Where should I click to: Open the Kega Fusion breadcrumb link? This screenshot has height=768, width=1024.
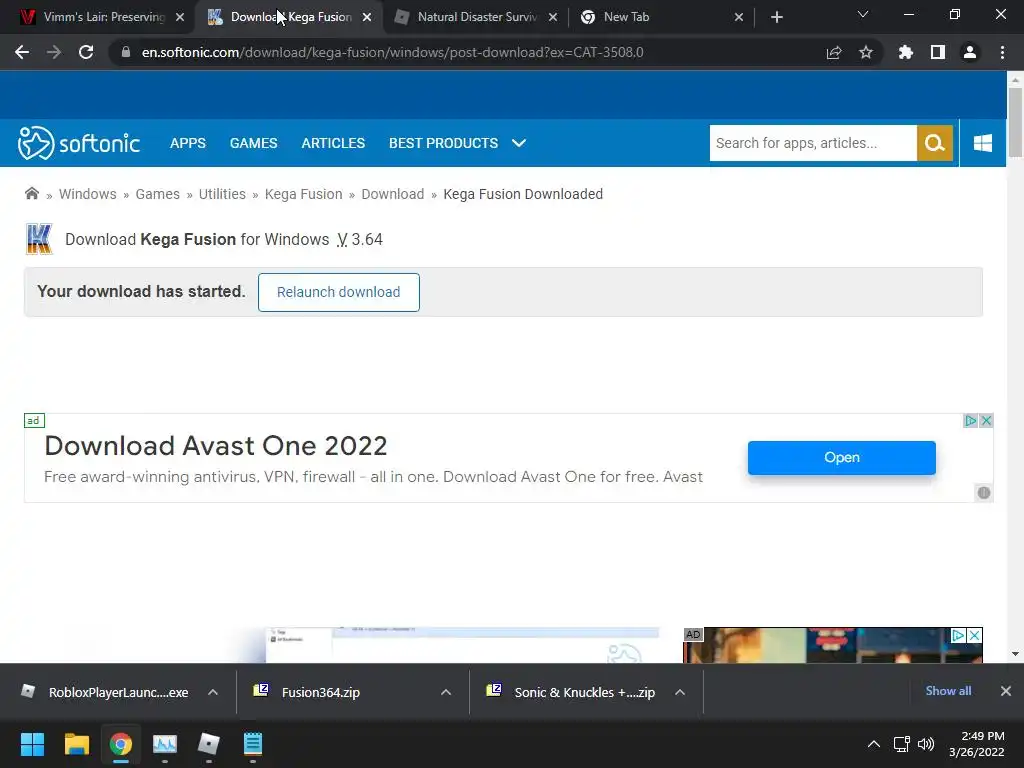(x=303, y=194)
